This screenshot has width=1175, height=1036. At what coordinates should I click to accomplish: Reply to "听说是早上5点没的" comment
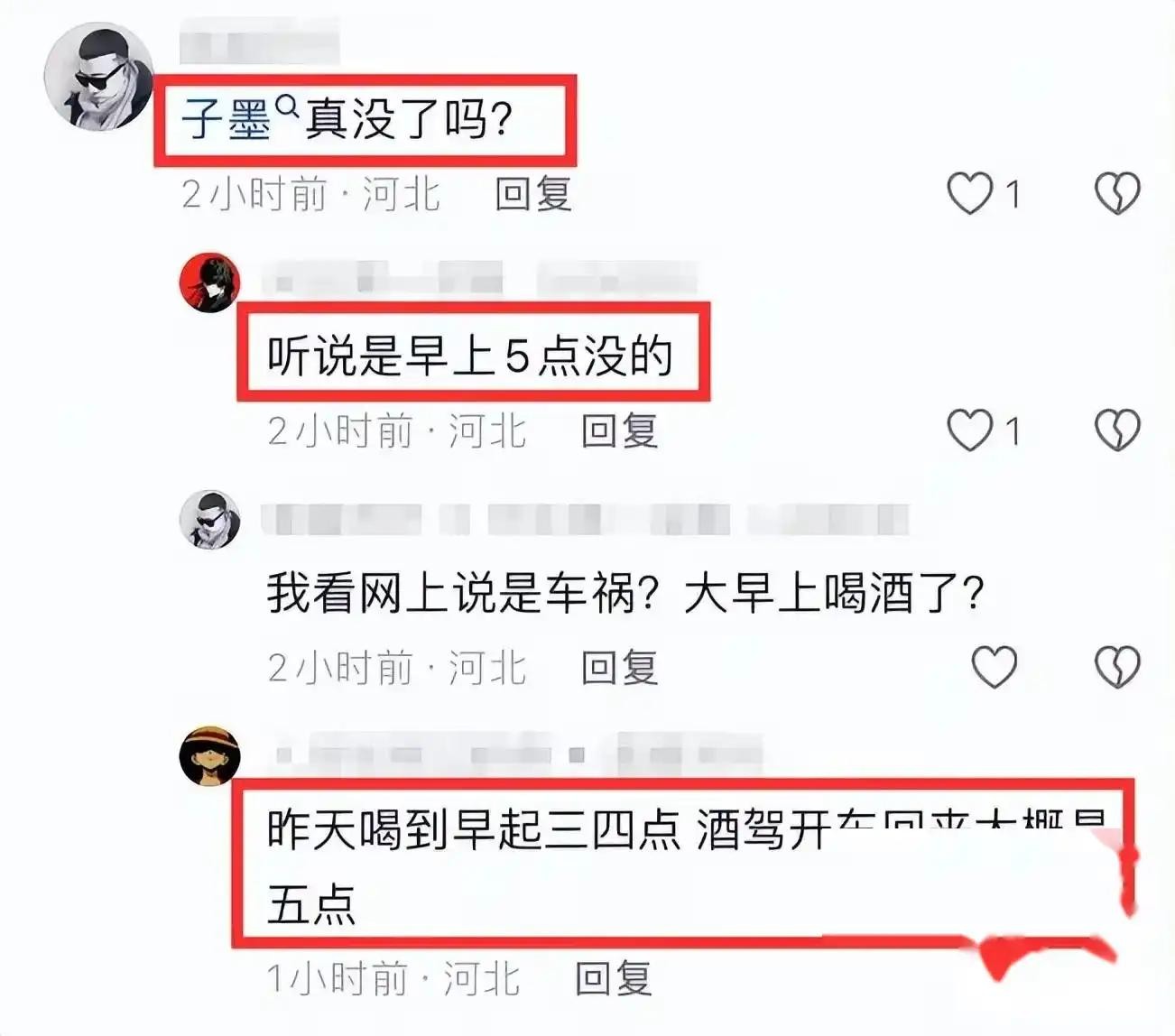click(x=619, y=430)
